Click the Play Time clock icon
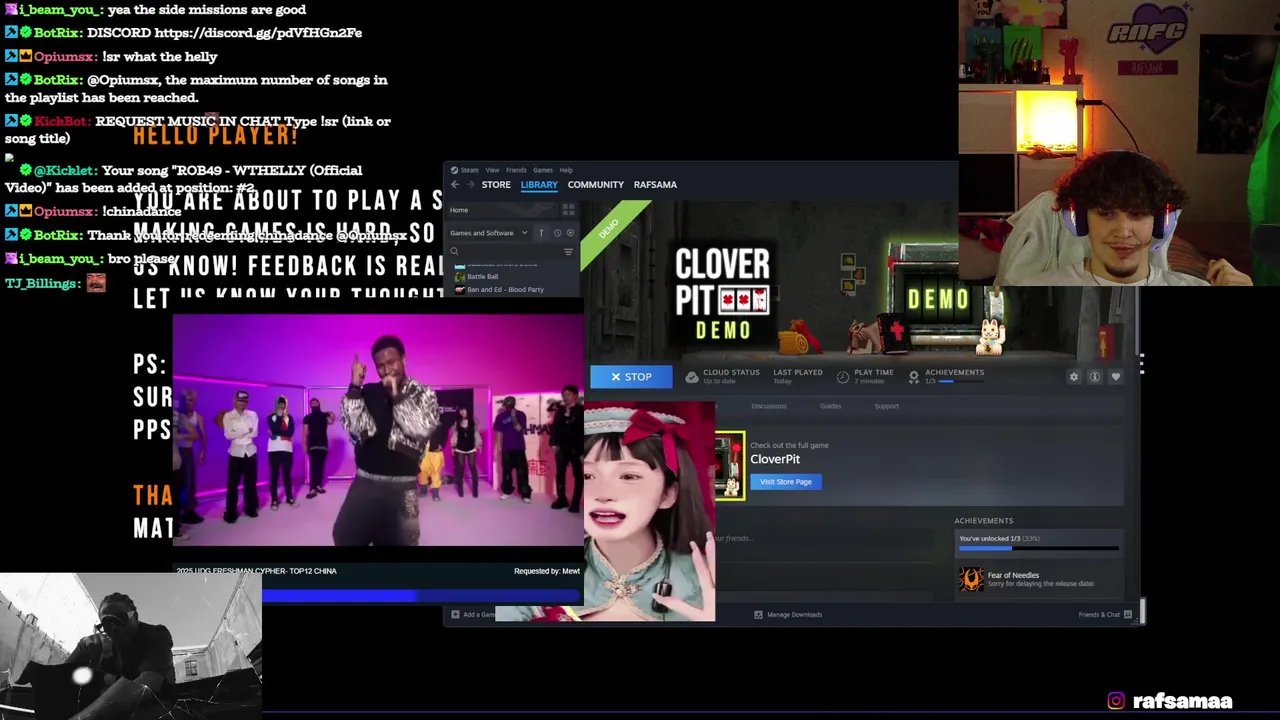 tap(842, 377)
